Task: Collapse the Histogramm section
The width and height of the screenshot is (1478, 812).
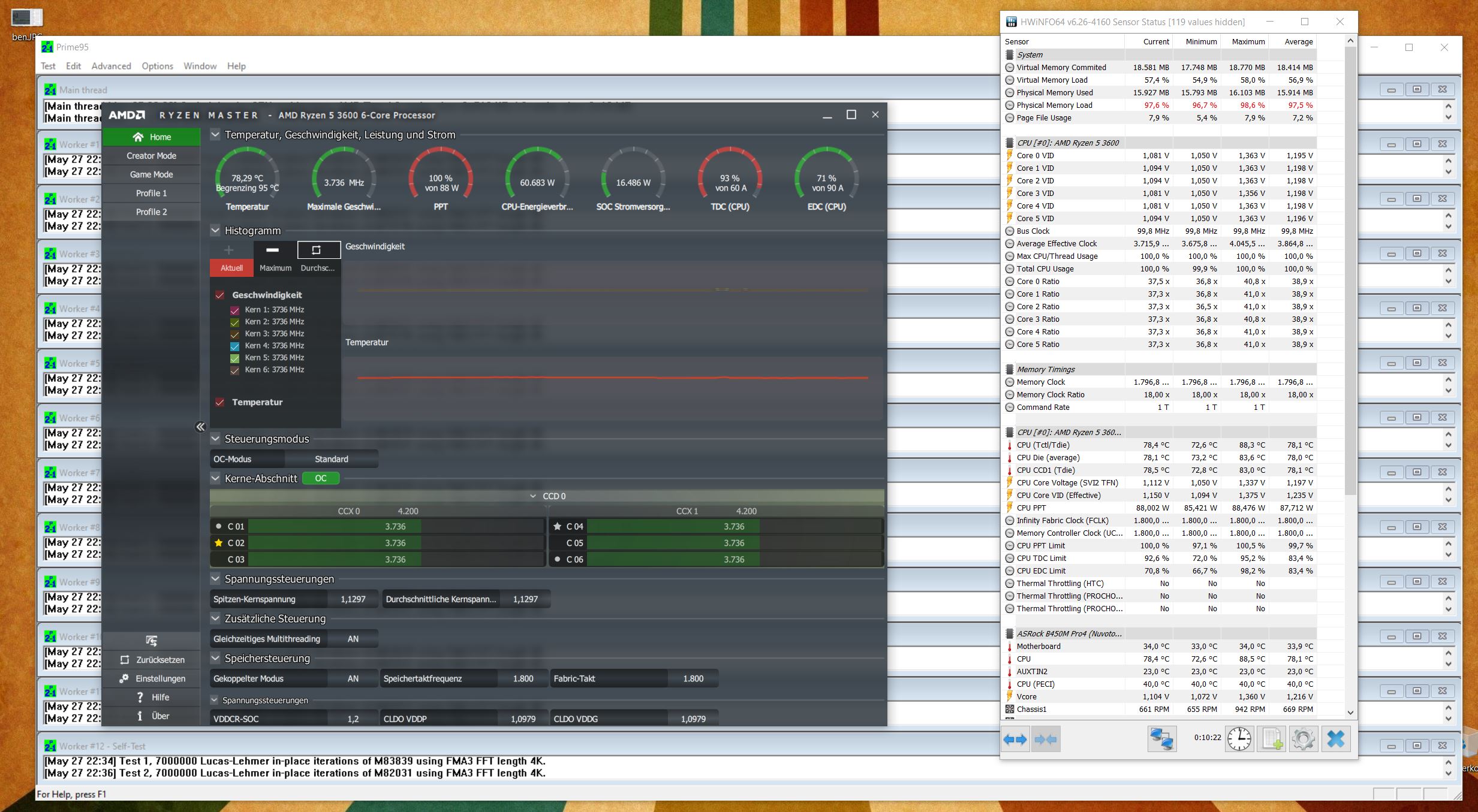Action: point(215,230)
